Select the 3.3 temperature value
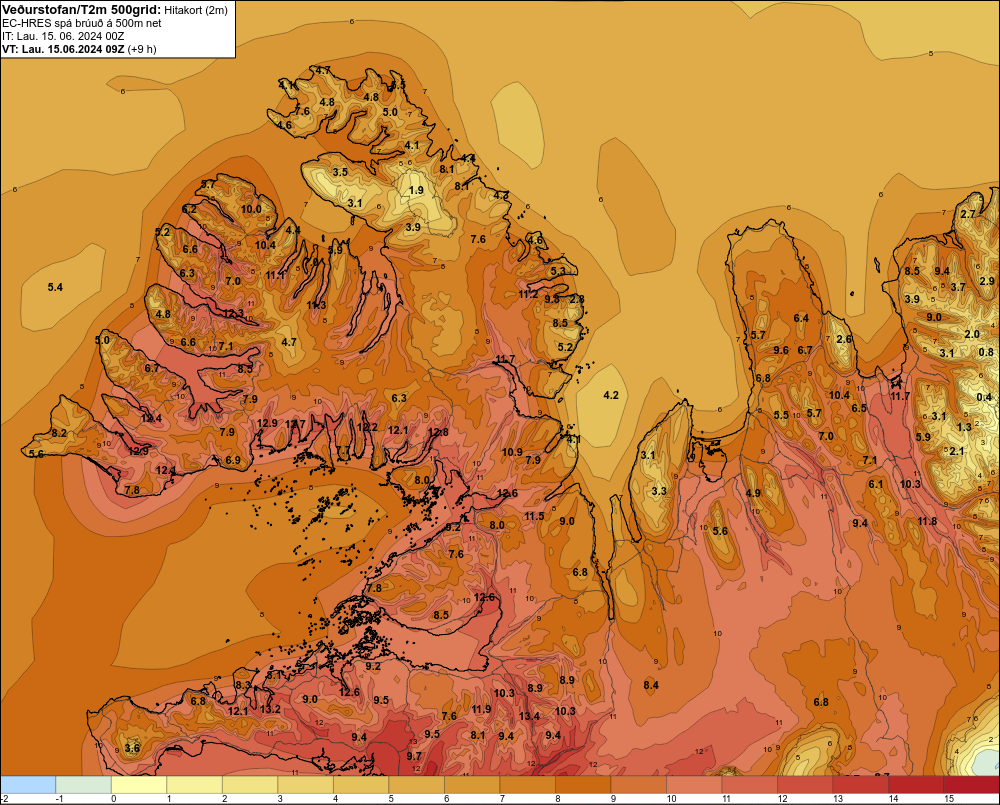1000x805 pixels. pyautogui.click(x=659, y=491)
